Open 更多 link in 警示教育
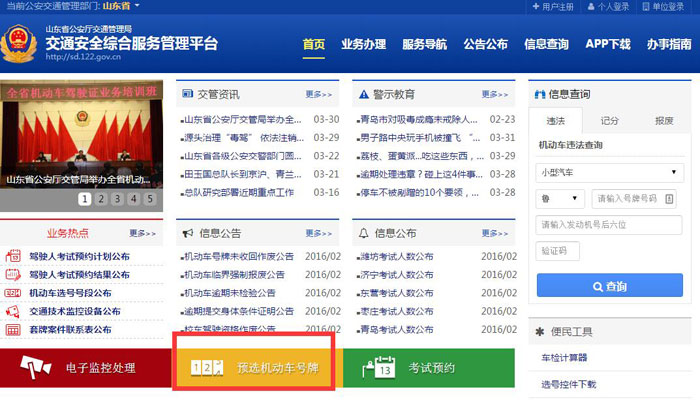The image size is (700, 400). pyautogui.click(x=495, y=94)
